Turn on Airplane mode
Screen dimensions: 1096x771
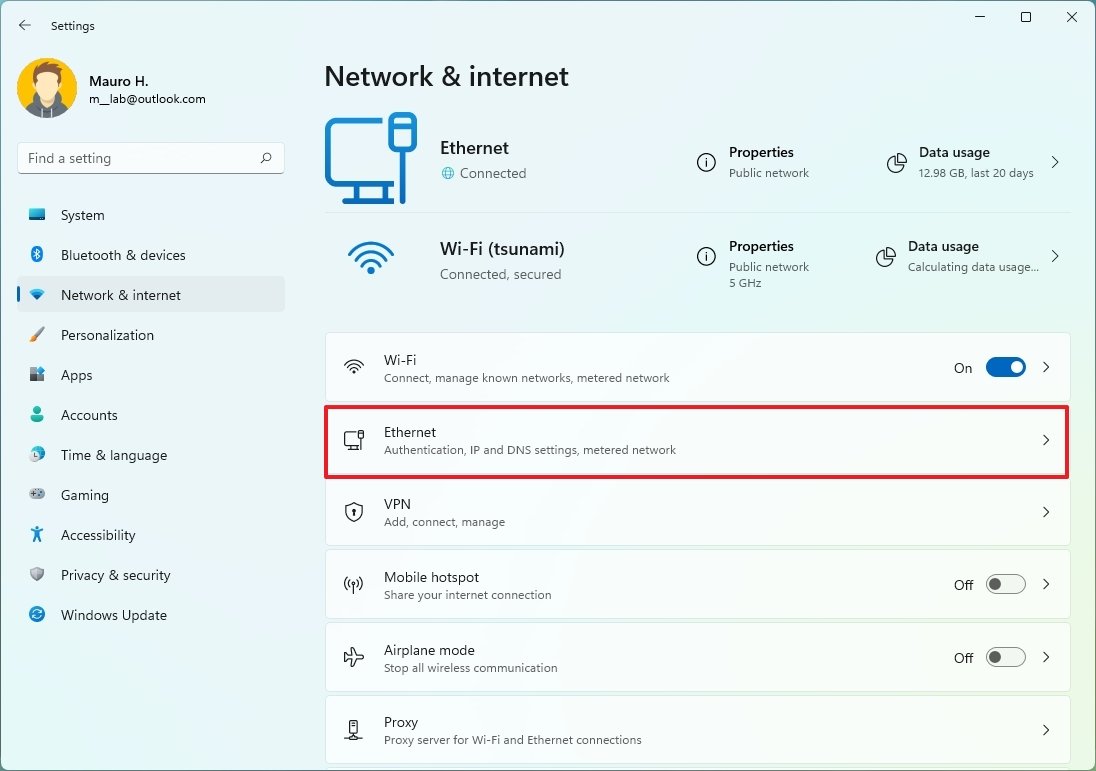(1005, 657)
